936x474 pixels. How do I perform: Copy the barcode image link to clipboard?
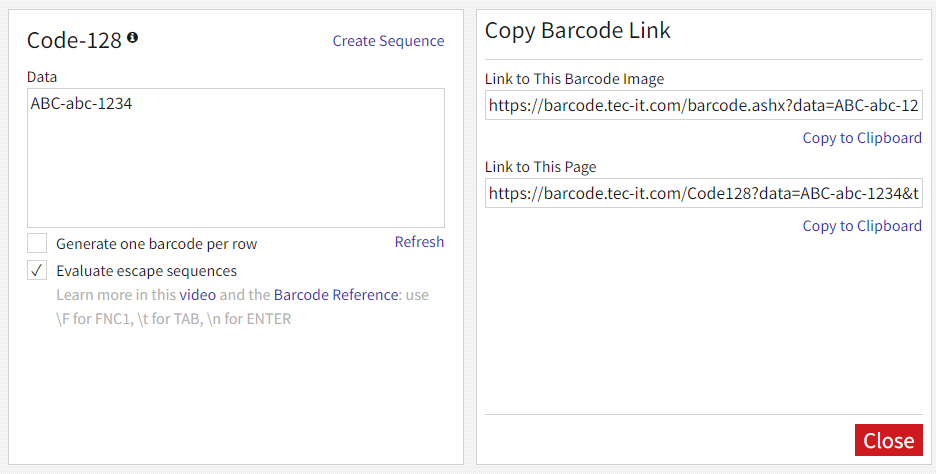(862, 138)
